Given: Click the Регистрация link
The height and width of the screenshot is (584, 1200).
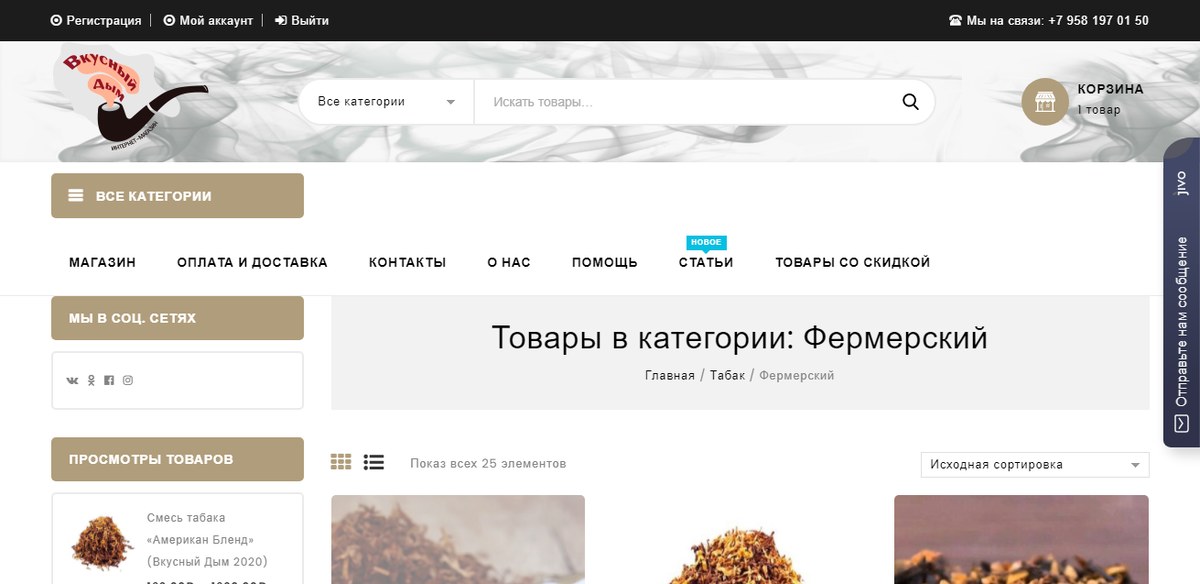Looking at the screenshot, I should [96, 20].
